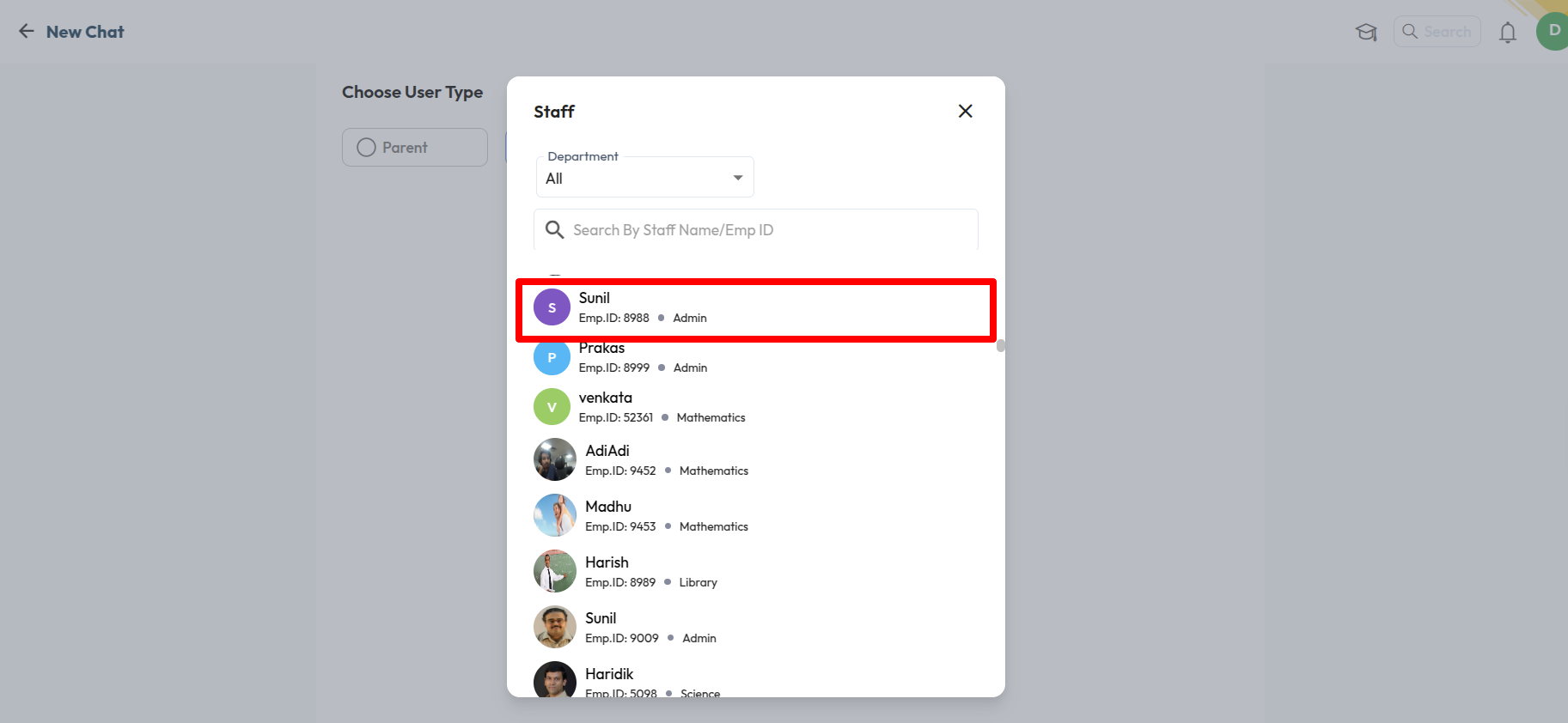Screen dimensions: 1568x723
Task: Click the purple S avatar for Sunil
Action: pos(552,307)
